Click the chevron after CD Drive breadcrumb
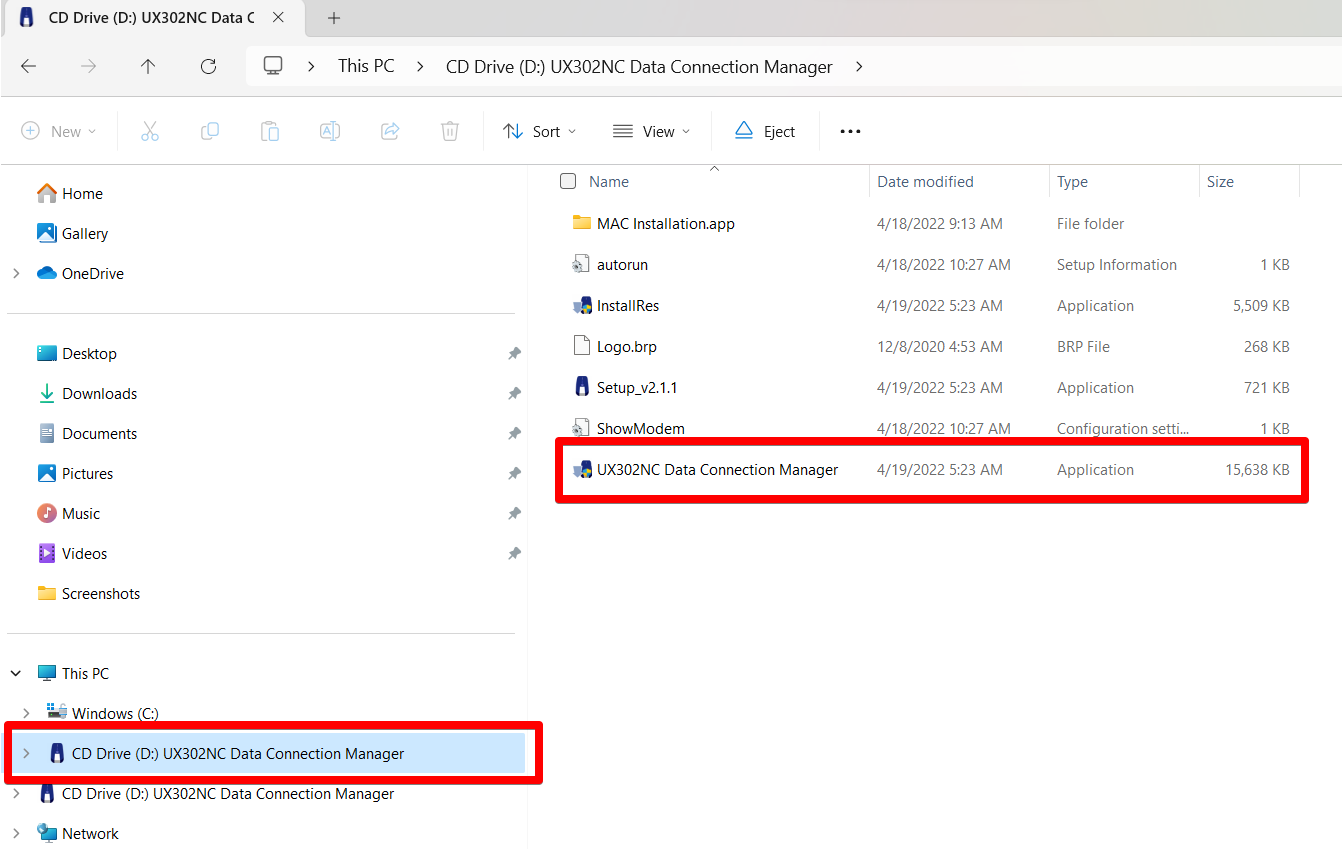This screenshot has height=849, width=1342. click(859, 66)
